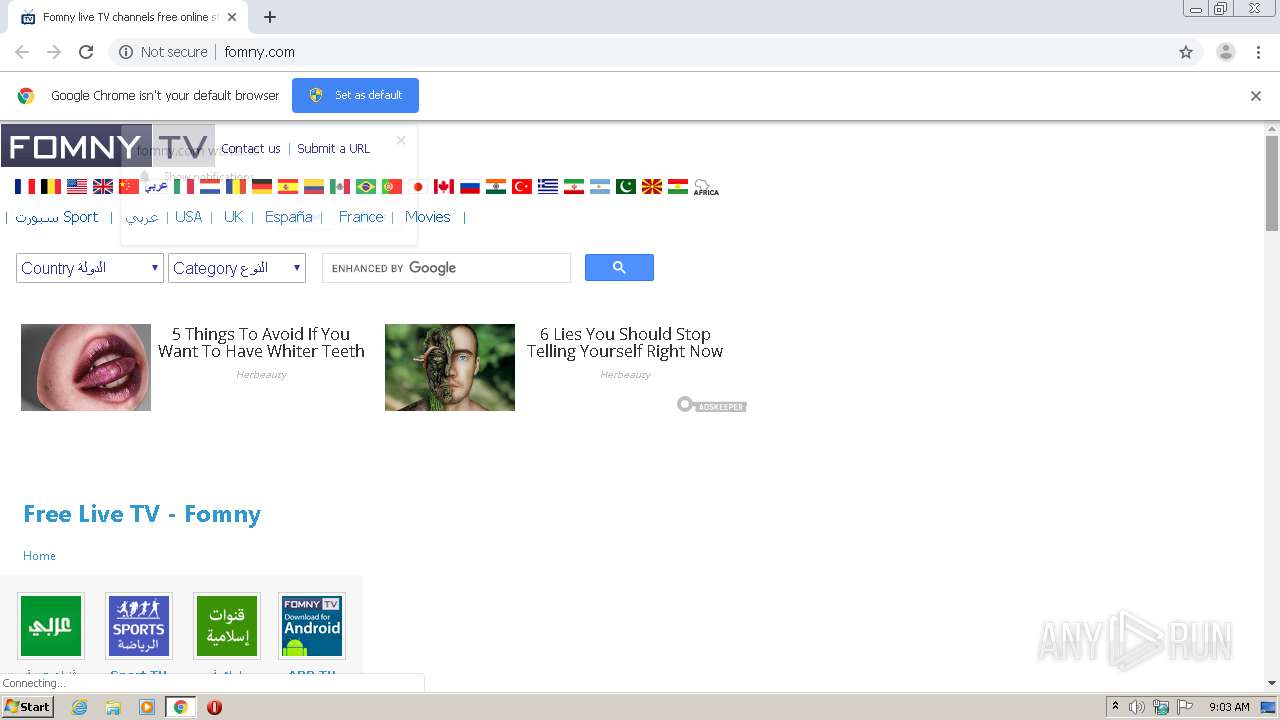Open the Brazil flag channels
This screenshot has width=1280, height=720.
(366, 186)
